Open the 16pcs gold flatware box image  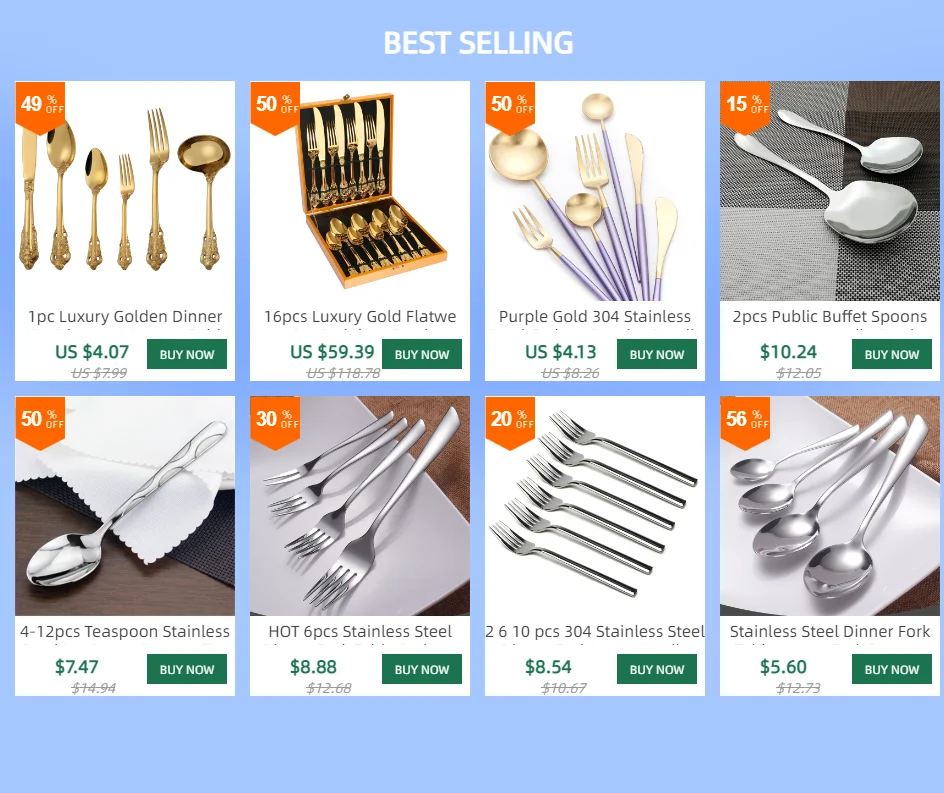[359, 191]
